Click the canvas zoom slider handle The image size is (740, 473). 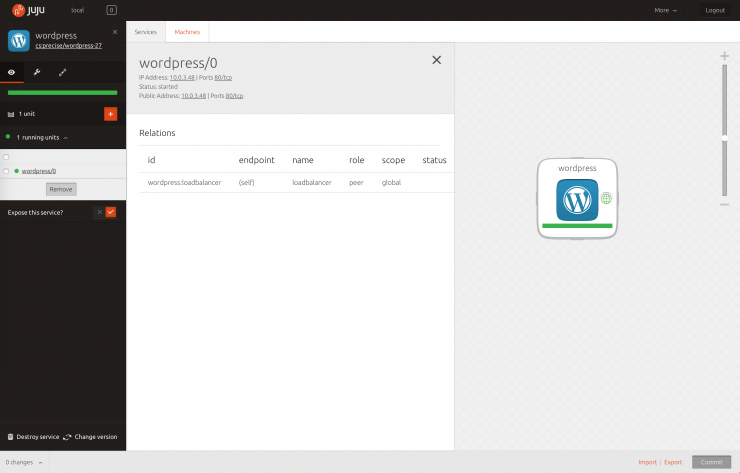click(724, 138)
